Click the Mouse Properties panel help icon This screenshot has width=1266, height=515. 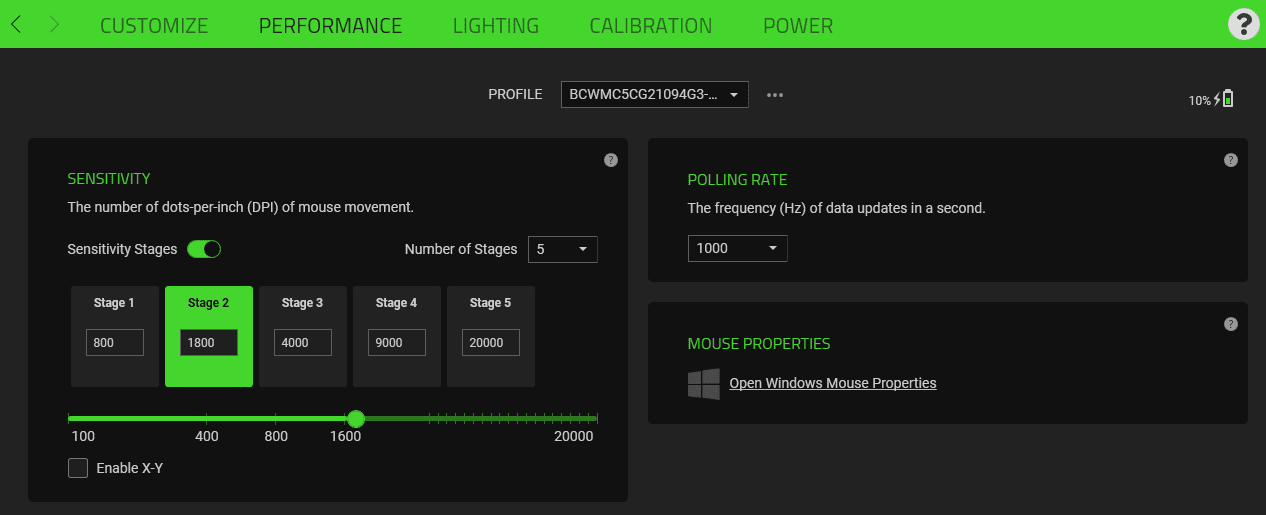(1231, 324)
